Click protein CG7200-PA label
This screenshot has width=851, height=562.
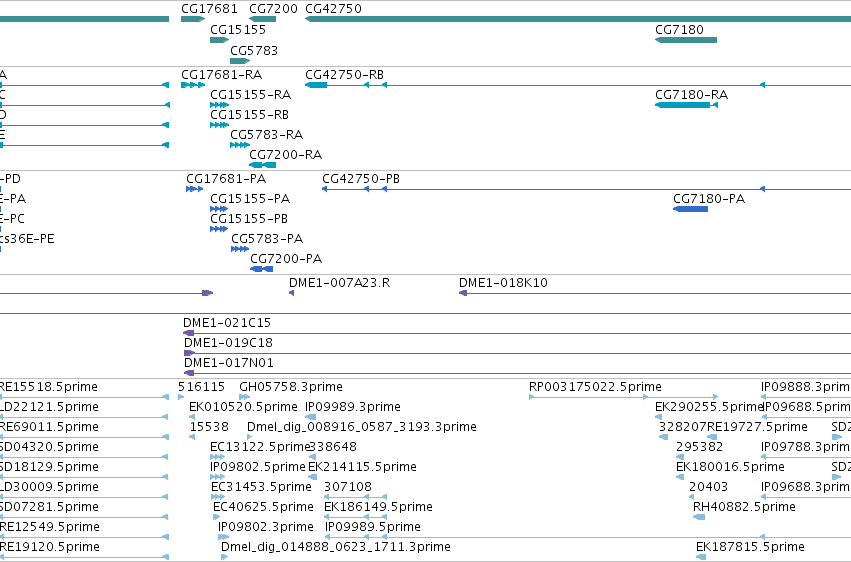pyautogui.click(x=286, y=259)
